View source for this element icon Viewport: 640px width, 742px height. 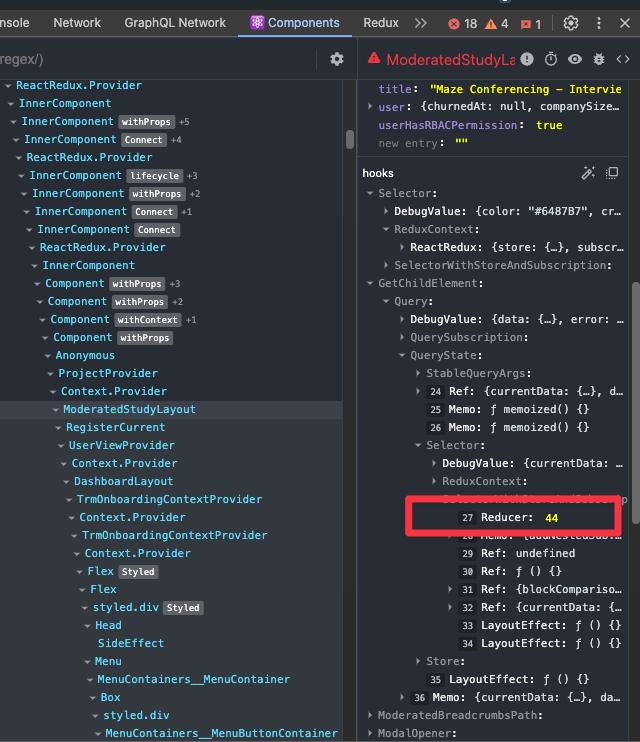click(x=622, y=59)
